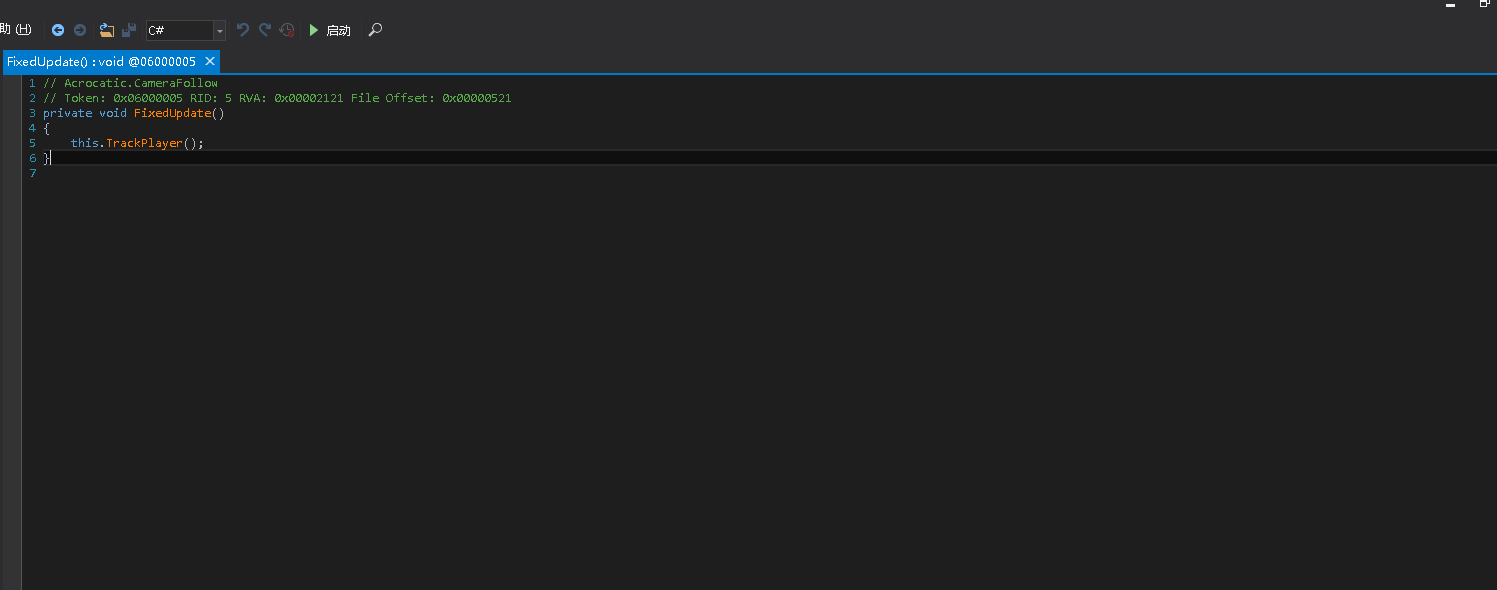This screenshot has width=1497, height=590.
Task: Undo the last edit with the undo icon
Action: 242,30
